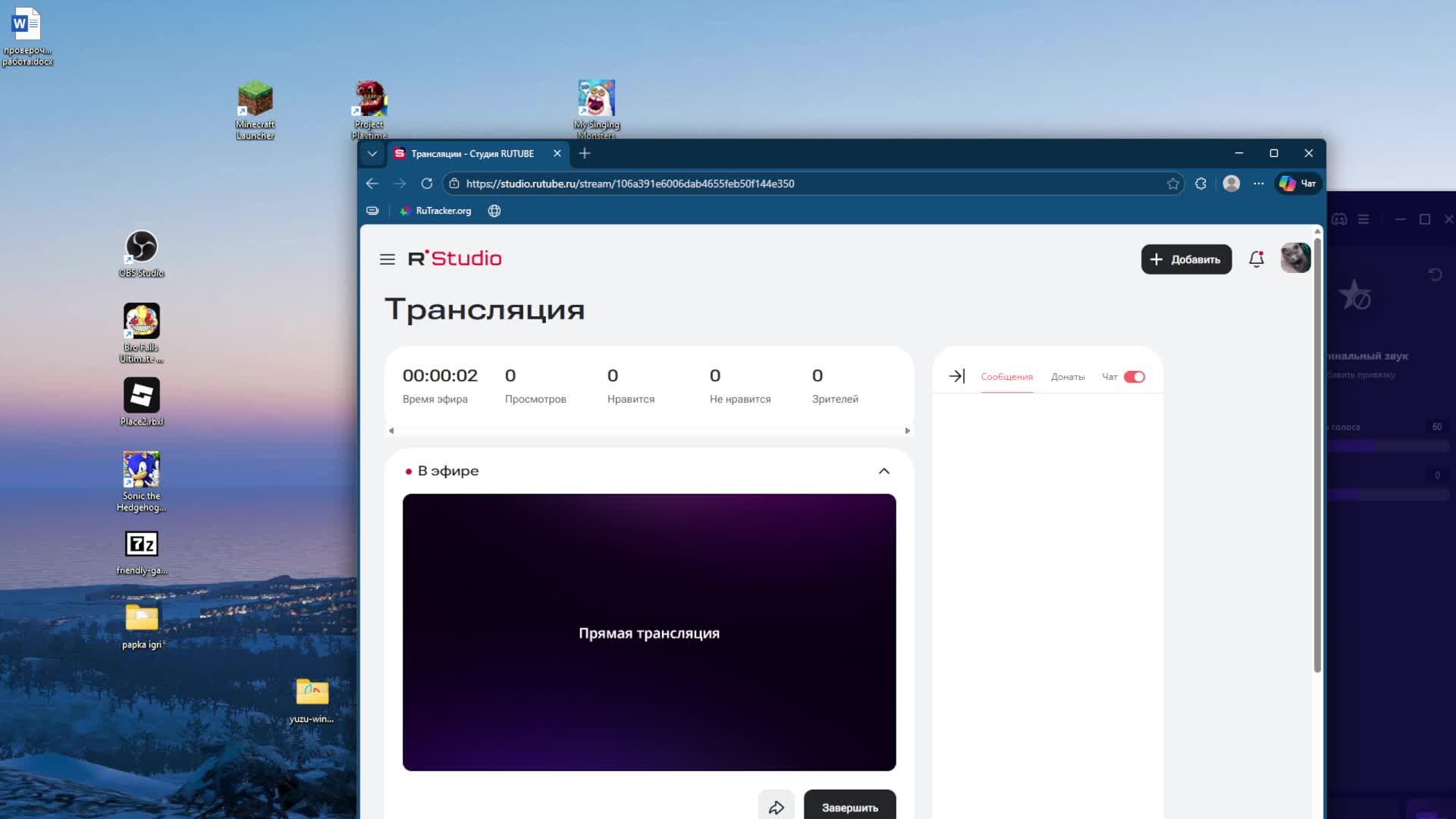Toggle the Чат switch off

pyautogui.click(x=1134, y=377)
